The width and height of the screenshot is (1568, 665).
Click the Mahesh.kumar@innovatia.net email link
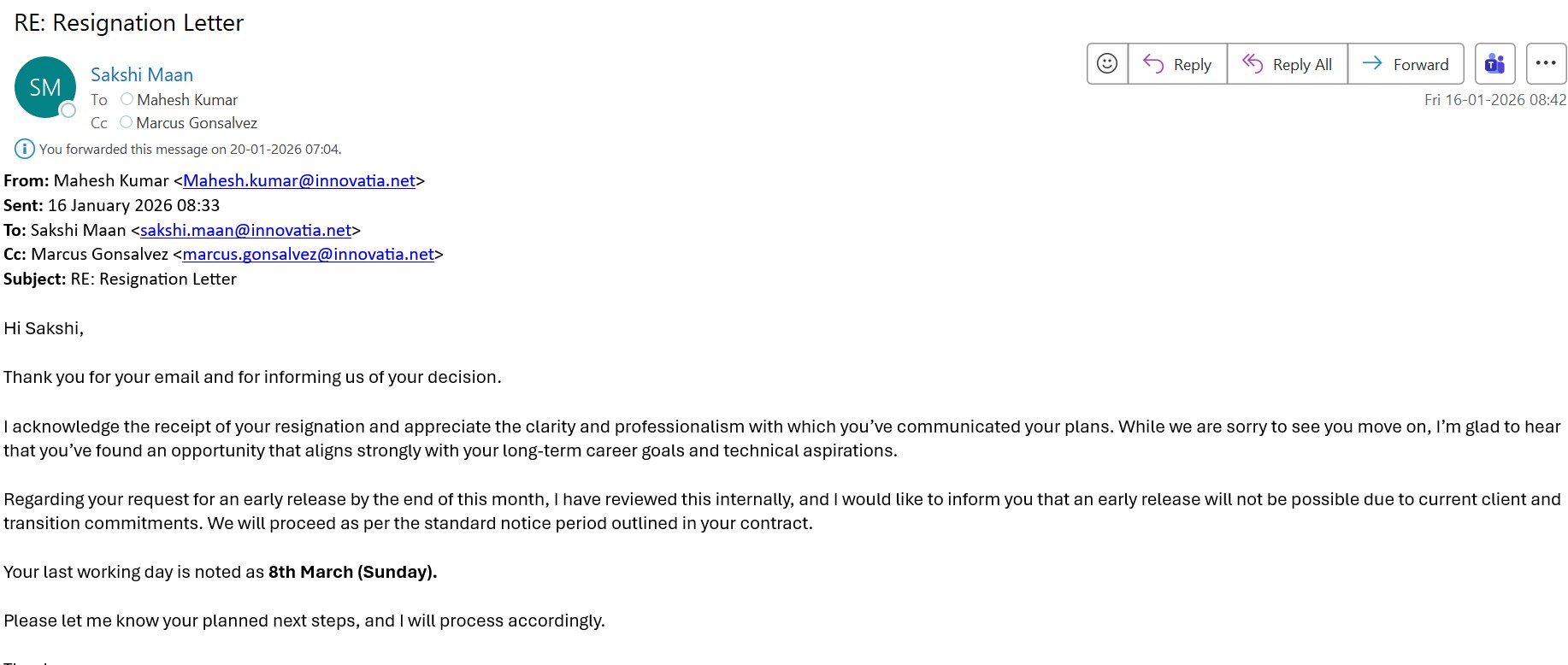(x=298, y=180)
